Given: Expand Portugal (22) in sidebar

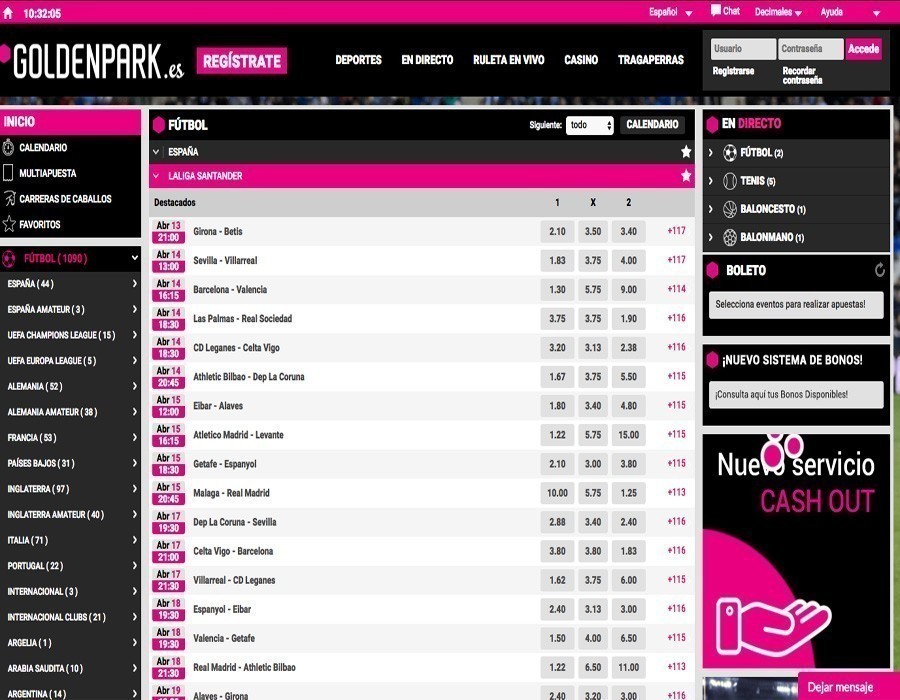Looking at the screenshot, I should pyautogui.click(x=70, y=566).
